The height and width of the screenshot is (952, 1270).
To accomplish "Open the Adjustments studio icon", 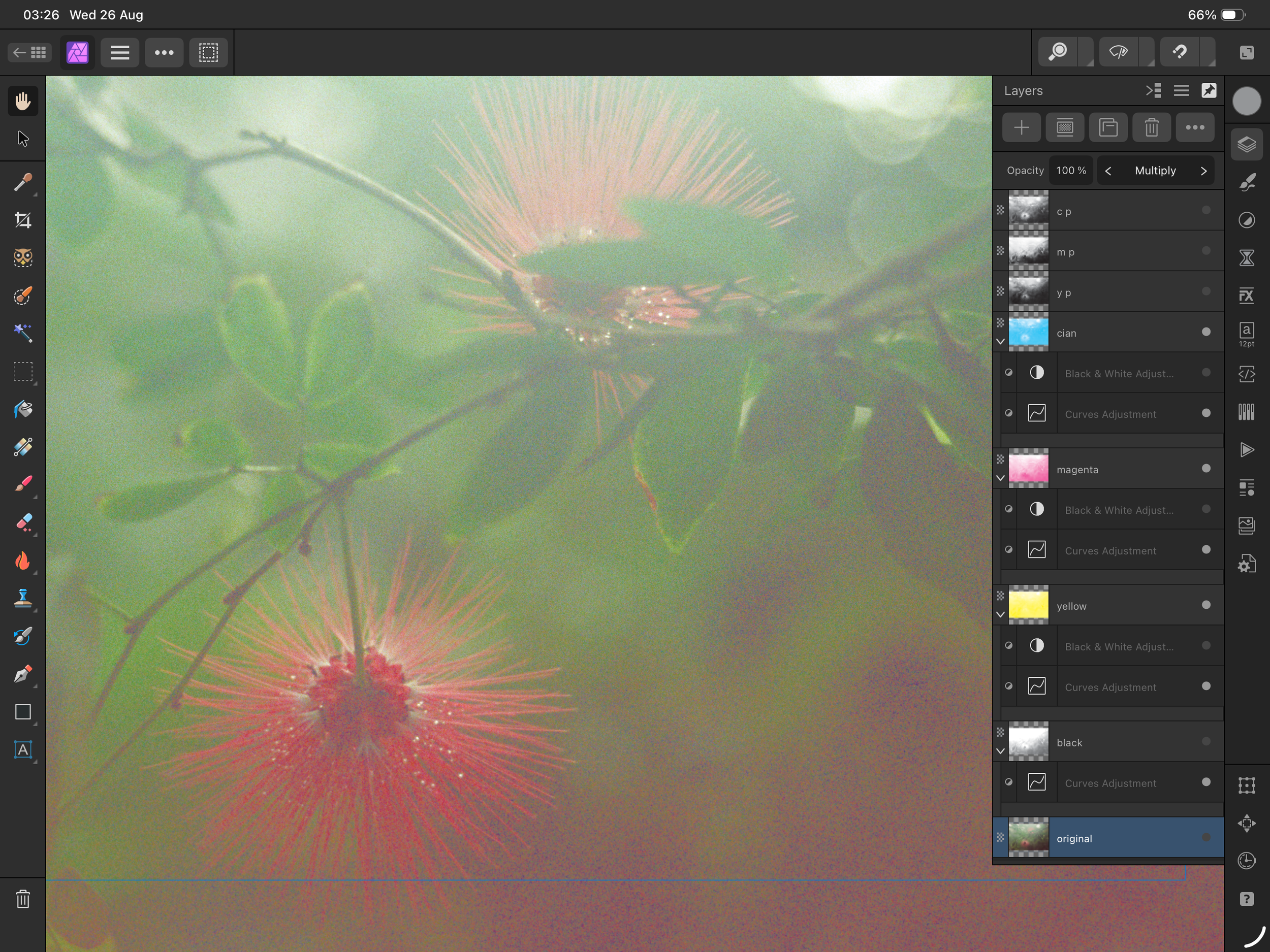I will point(1247,220).
